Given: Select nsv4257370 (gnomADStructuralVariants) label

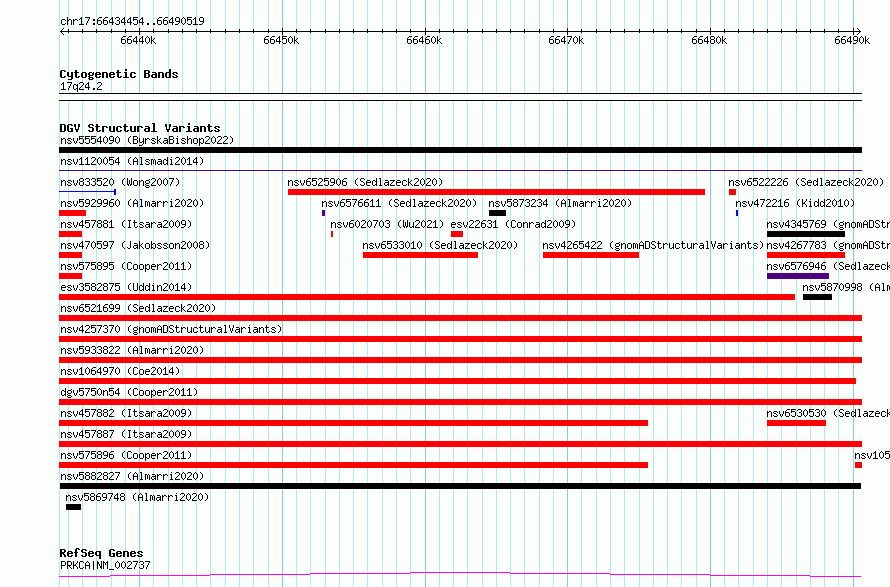Looking at the screenshot, I should 171,329.
